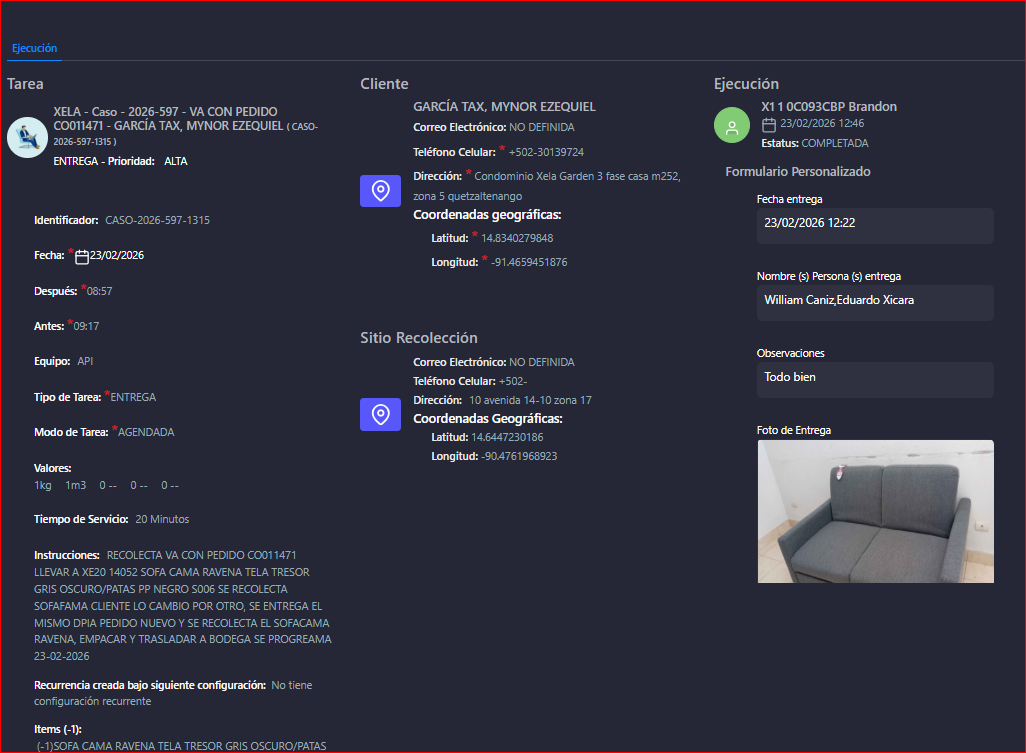Click the calendar icon beside 23/02/2026 12:46

[769, 125]
